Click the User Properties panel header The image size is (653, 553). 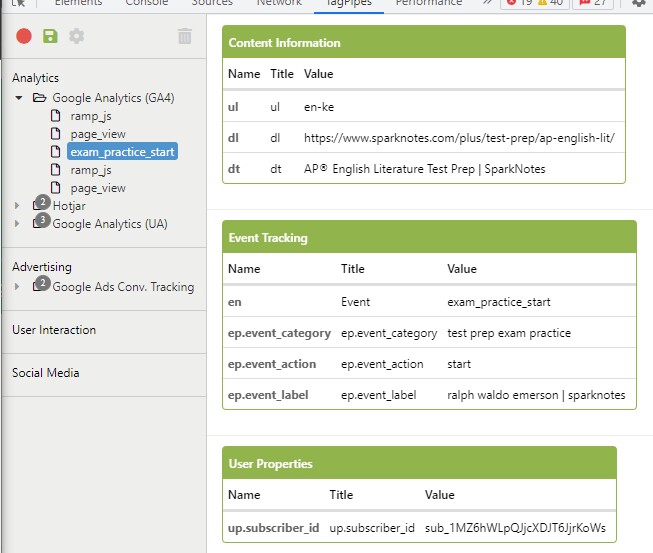tap(419, 463)
